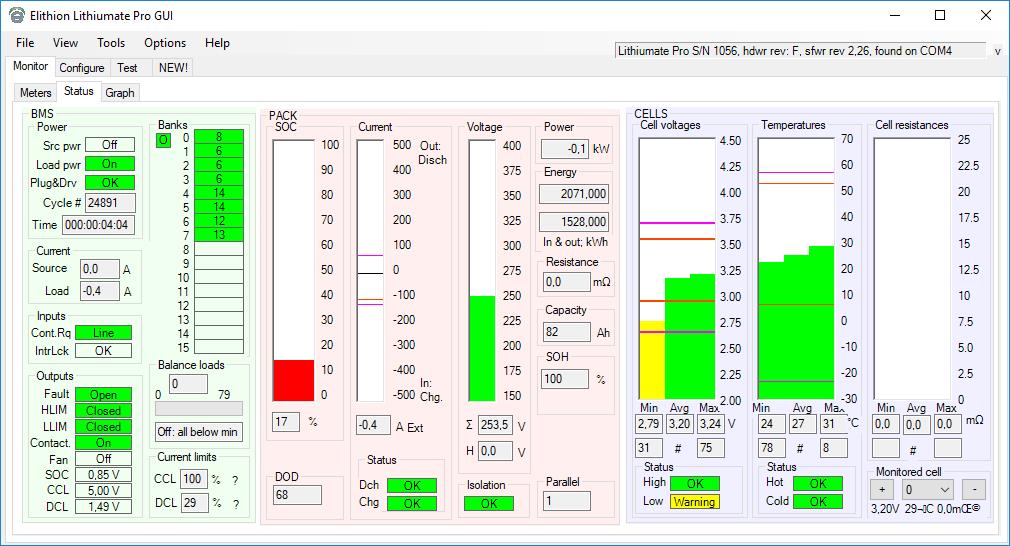Expand the Lithiumate Pro device selector dropdown

pos(997,50)
